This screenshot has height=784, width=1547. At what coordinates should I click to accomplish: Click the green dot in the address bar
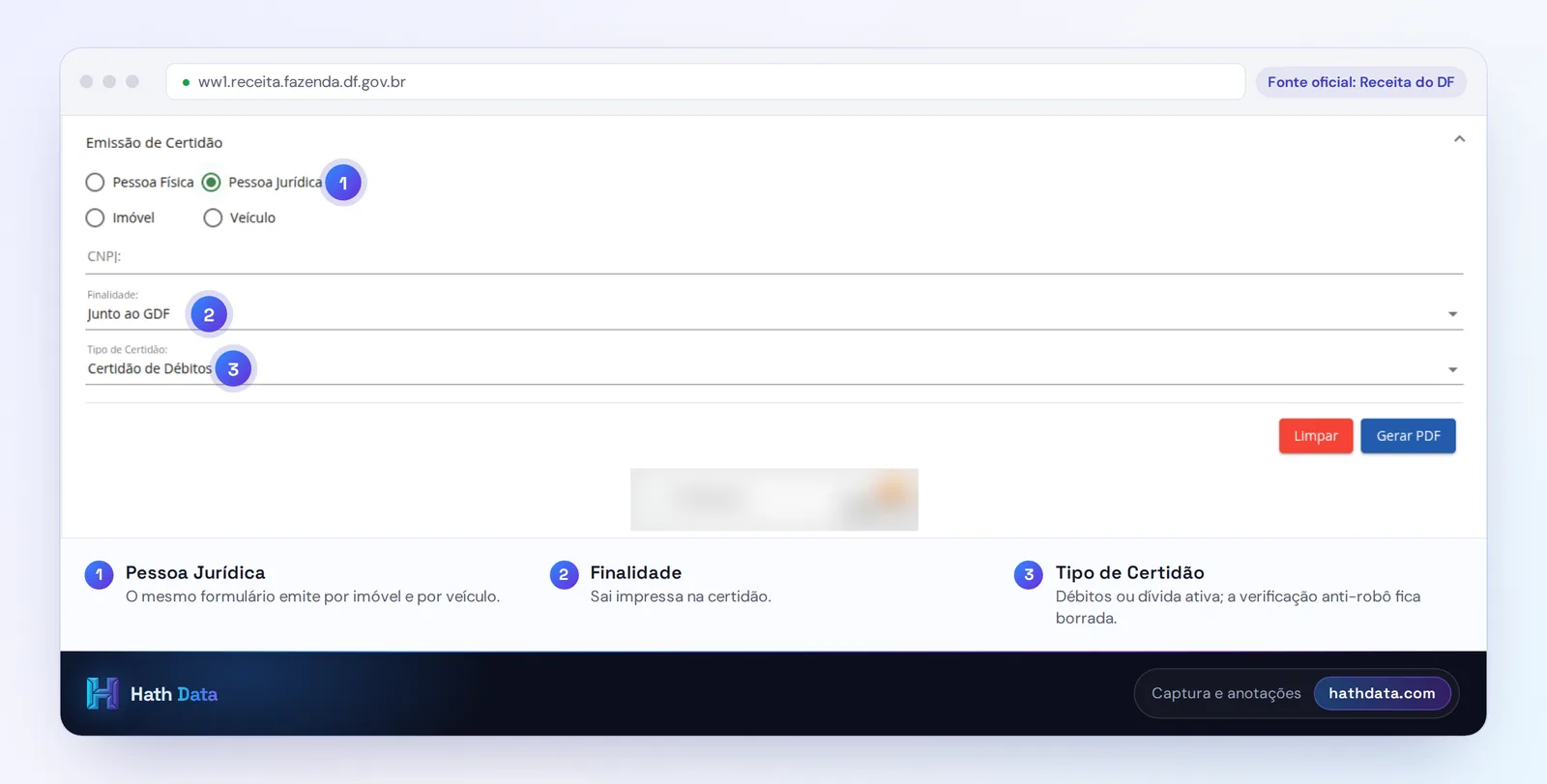click(186, 83)
